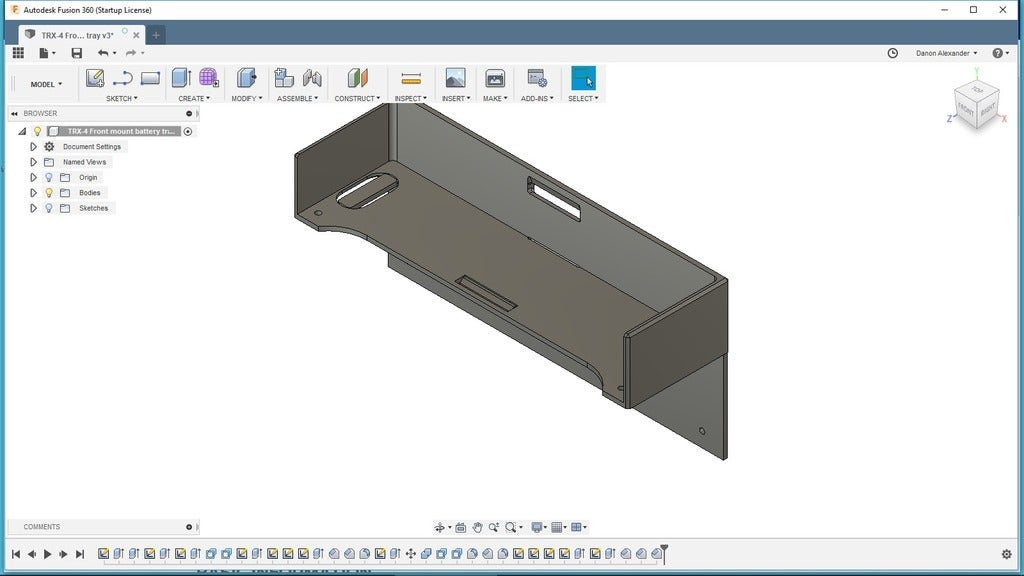The height and width of the screenshot is (576, 1024).
Task: Open the Create Form tool
Action: click(x=209, y=78)
